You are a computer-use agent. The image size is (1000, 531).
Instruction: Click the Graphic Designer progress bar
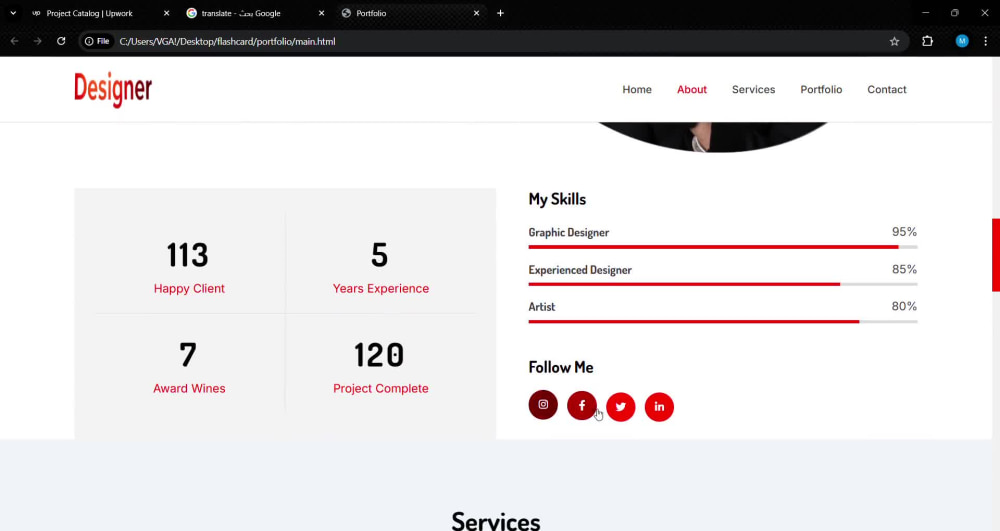(x=723, y=247)
